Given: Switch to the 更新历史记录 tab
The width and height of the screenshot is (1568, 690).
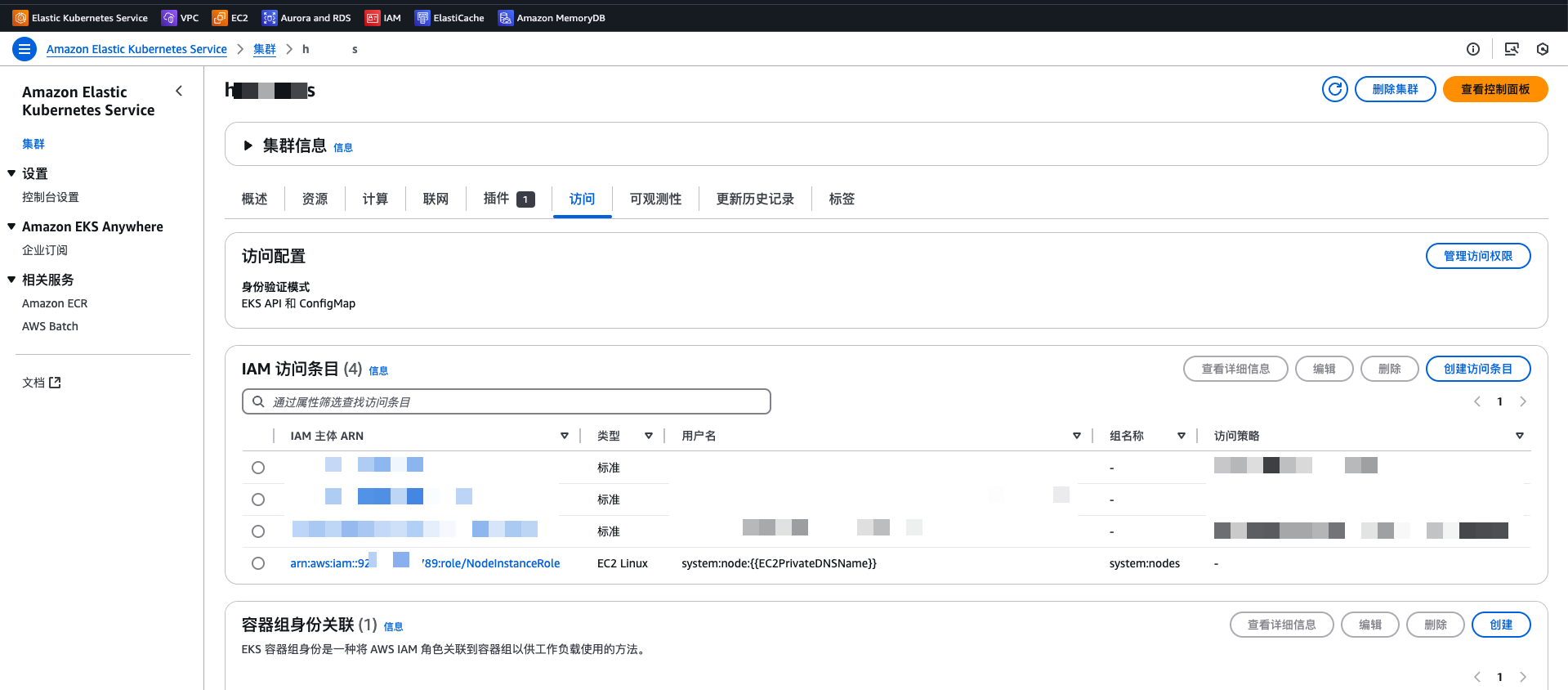Looking at the screenshot, I should [755, 199].
